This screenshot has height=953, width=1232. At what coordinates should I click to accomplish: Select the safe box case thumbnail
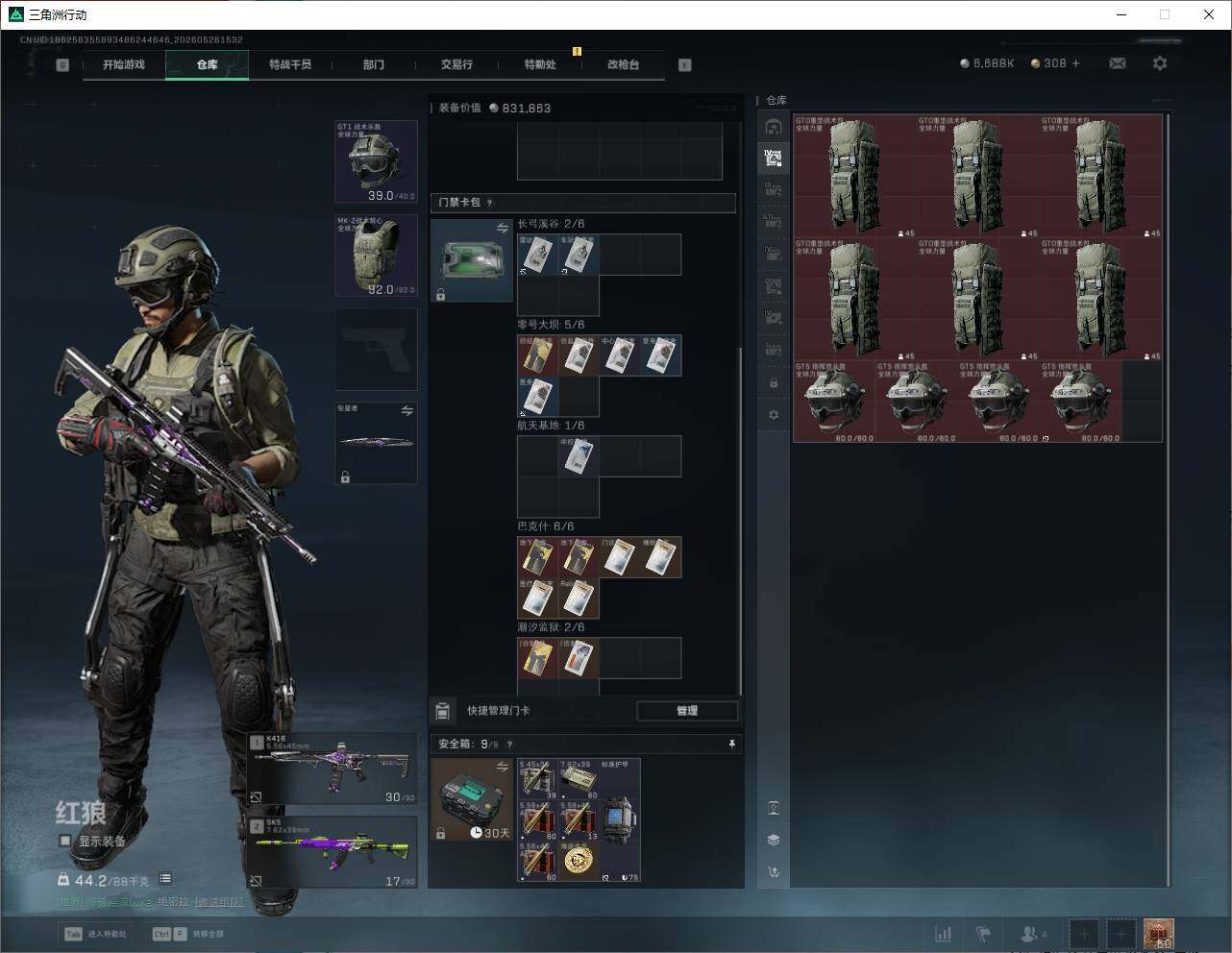click(471, 799)
